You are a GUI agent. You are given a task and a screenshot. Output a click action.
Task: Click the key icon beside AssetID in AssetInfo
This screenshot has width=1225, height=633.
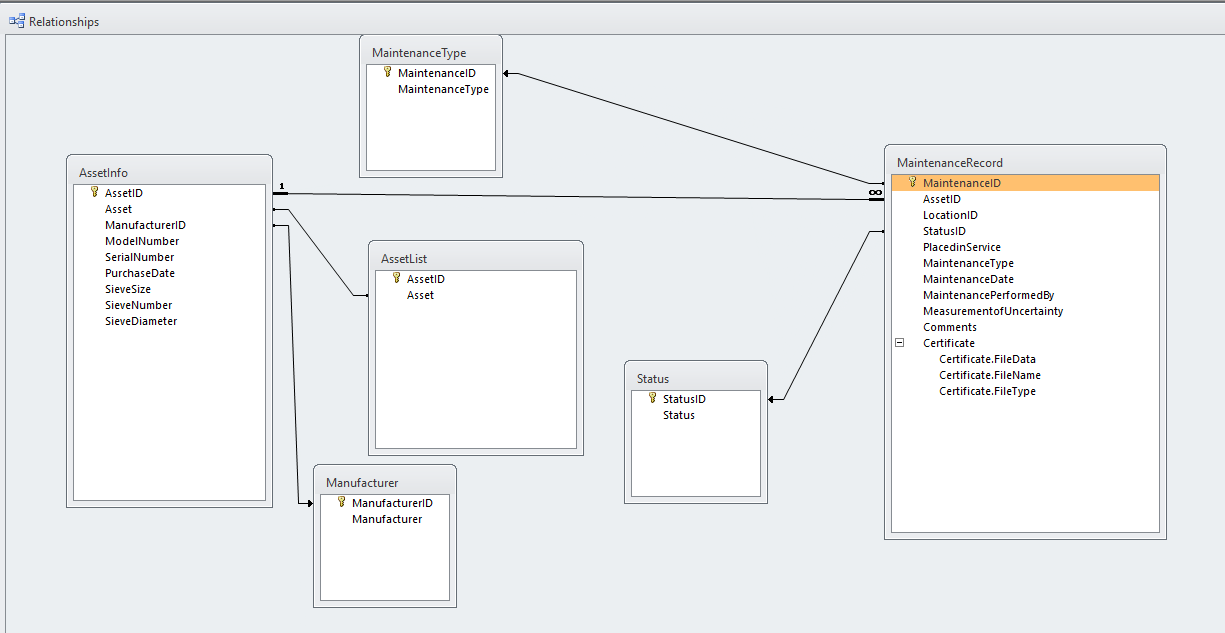[x=94, y=192]
